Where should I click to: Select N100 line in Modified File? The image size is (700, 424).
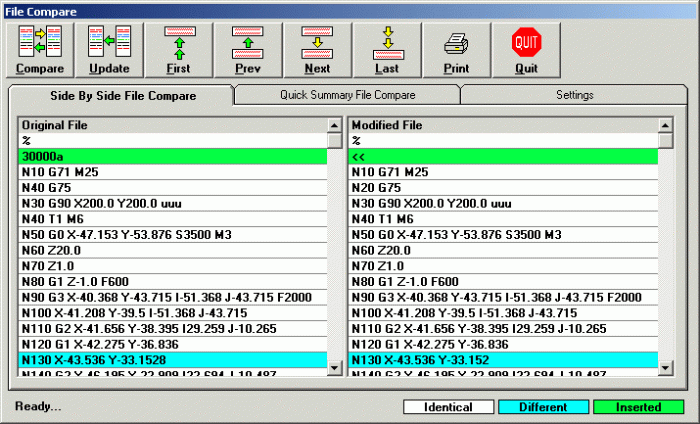coord(503,313)
